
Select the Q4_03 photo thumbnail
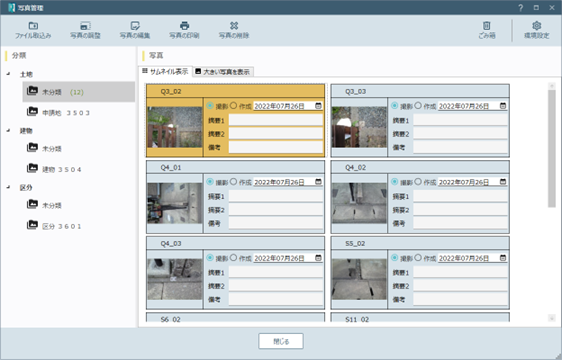[175, 279]
